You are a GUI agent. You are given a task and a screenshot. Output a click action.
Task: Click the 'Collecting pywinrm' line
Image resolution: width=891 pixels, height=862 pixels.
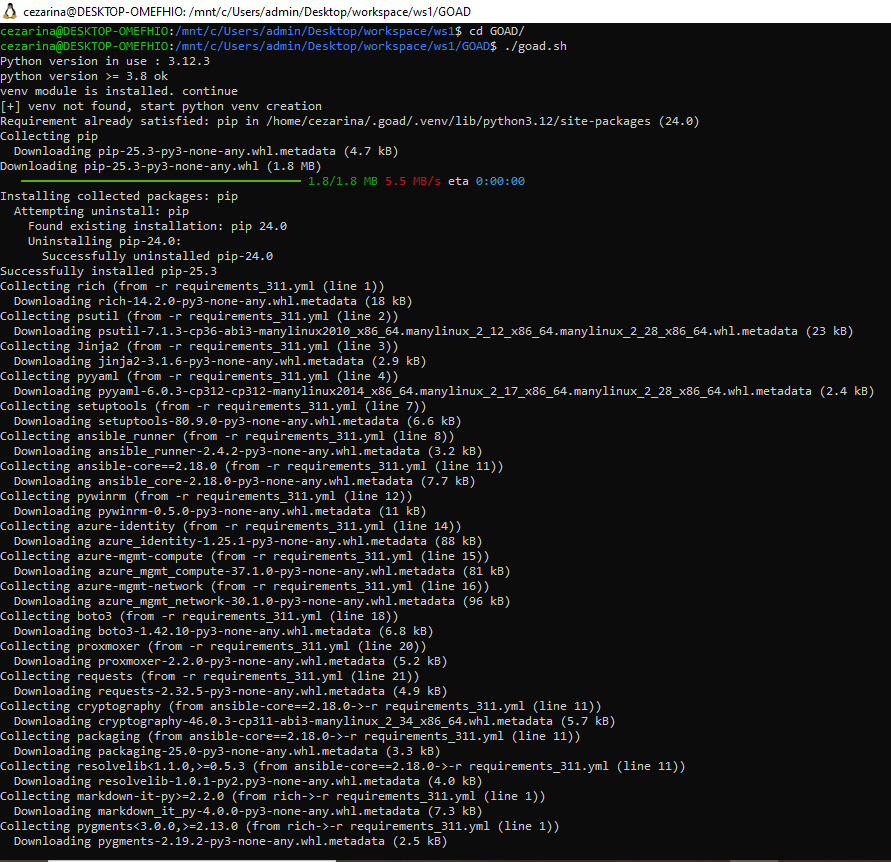coord(206,496)
